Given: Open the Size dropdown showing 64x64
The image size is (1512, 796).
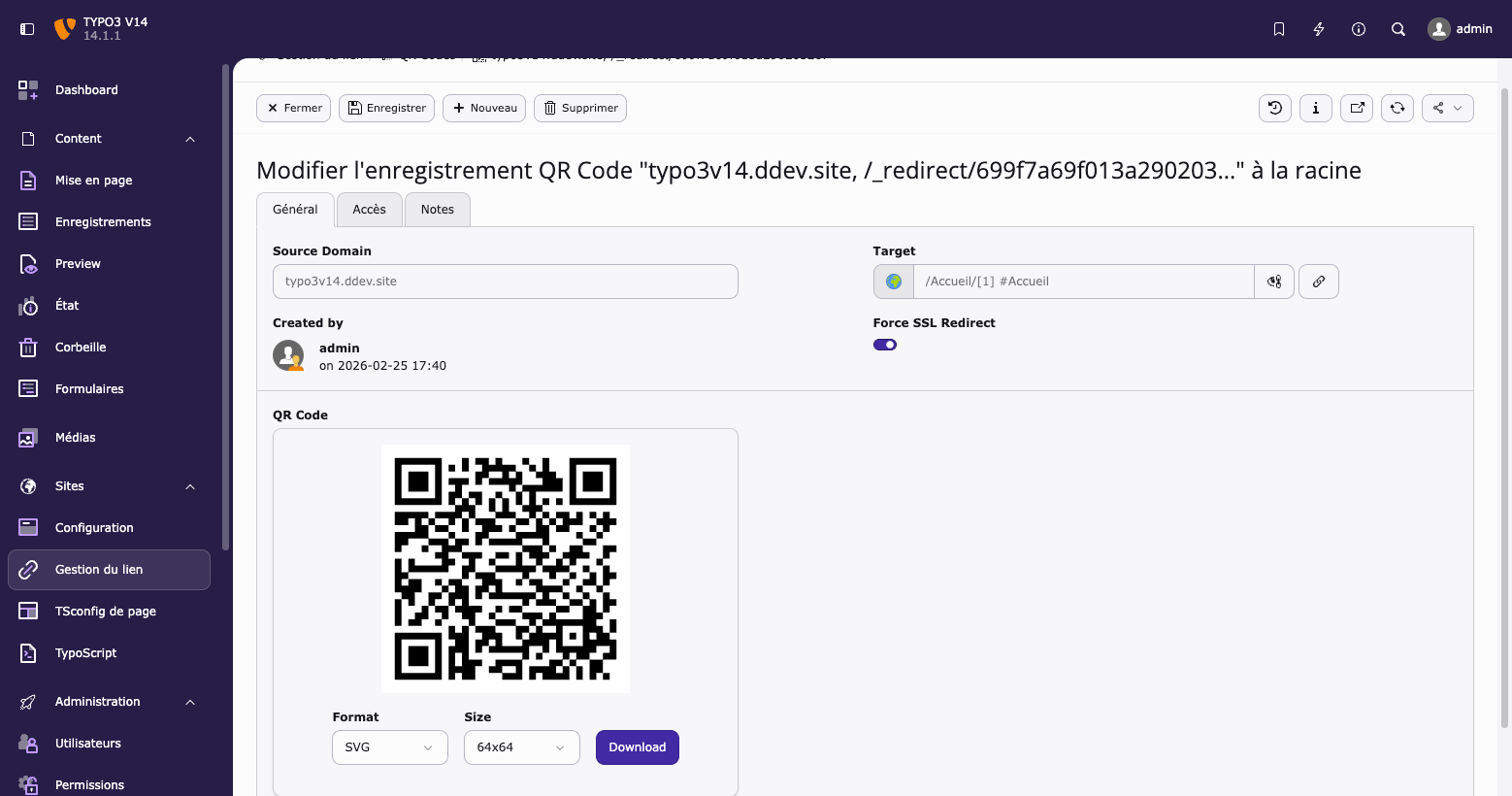Looking at the screenshot, I should pos(521,747).
